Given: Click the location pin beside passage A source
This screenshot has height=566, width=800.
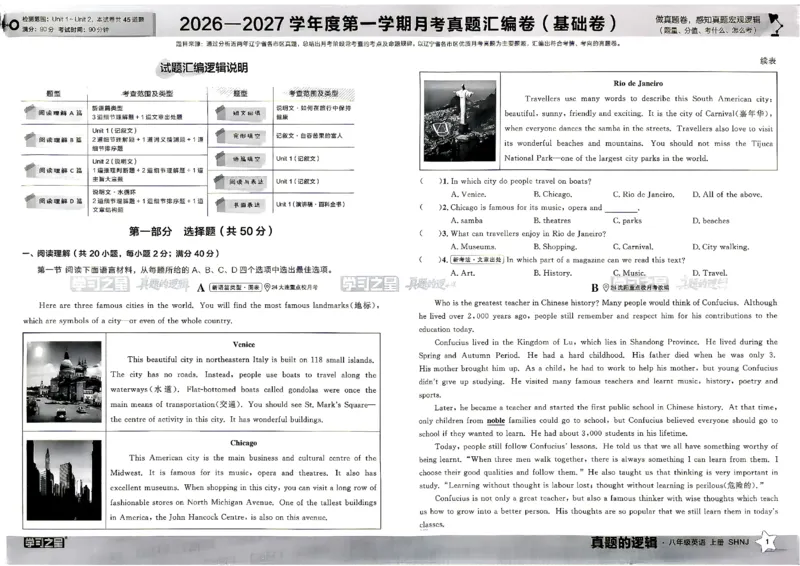Looking at the screenshot, I should 267,287.
